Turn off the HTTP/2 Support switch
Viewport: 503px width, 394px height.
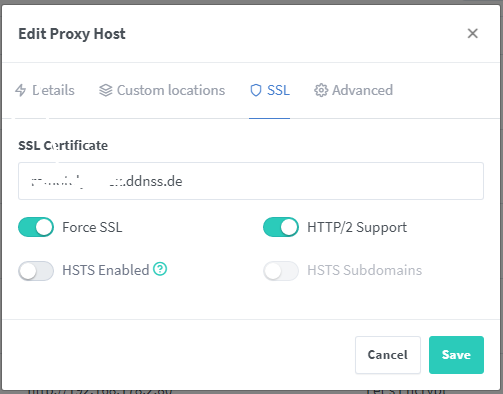pos(281,227)
